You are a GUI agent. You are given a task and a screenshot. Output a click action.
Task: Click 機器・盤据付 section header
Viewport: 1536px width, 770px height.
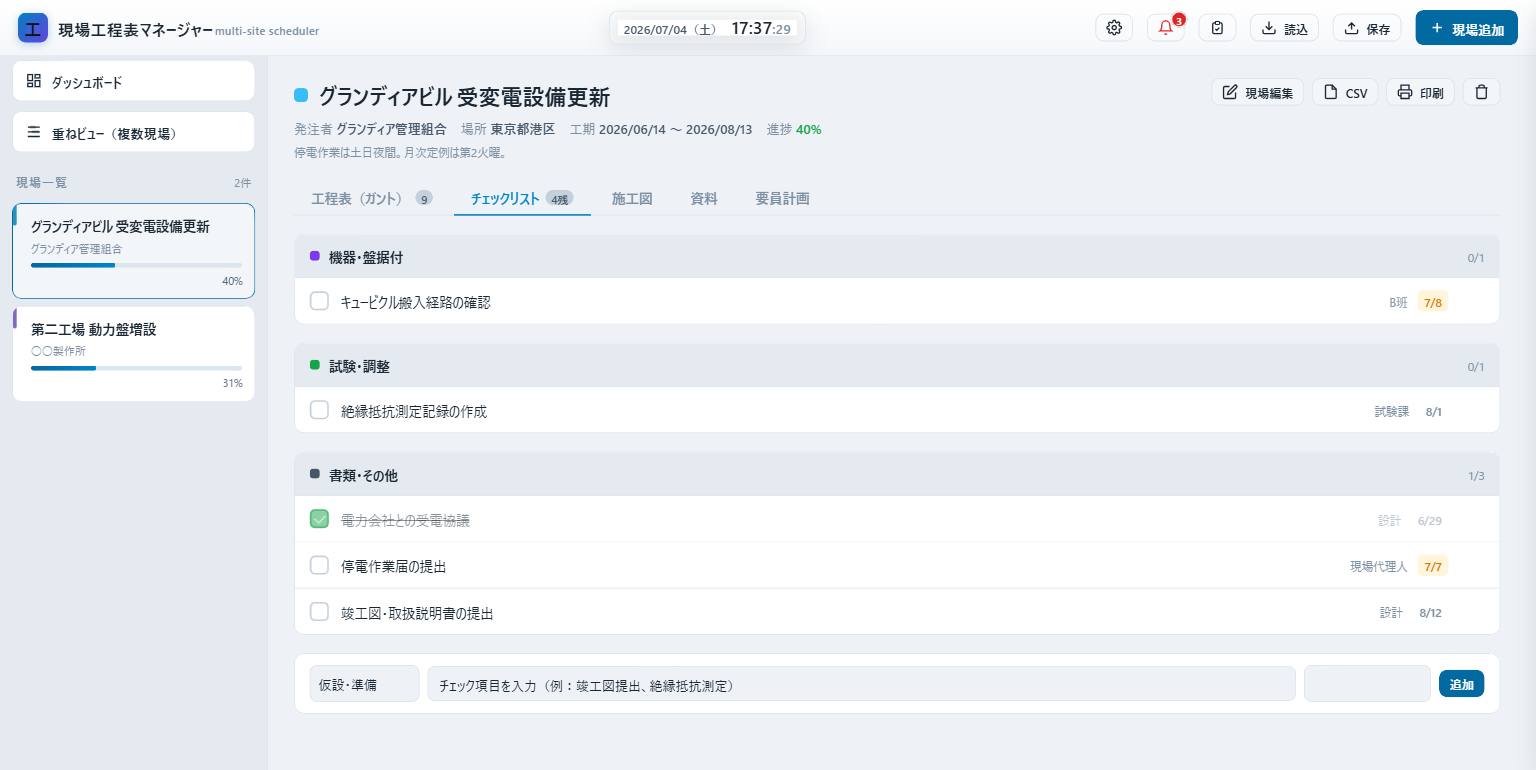pos(897,257)
